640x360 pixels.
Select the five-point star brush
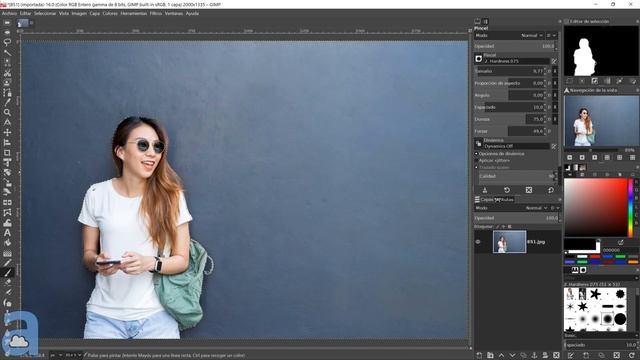(595, 294)
